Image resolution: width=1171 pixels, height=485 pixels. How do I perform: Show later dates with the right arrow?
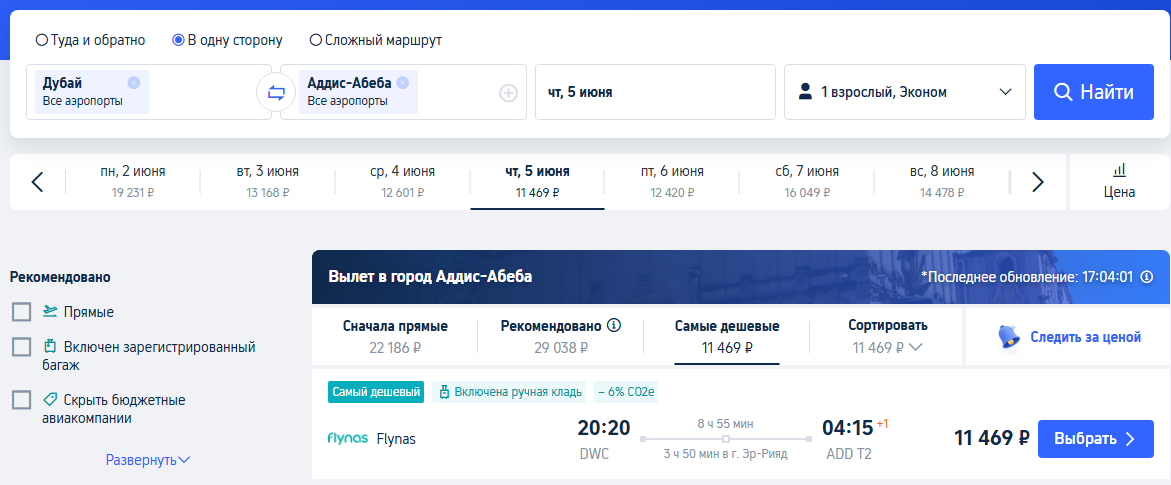pos(1037,182)
